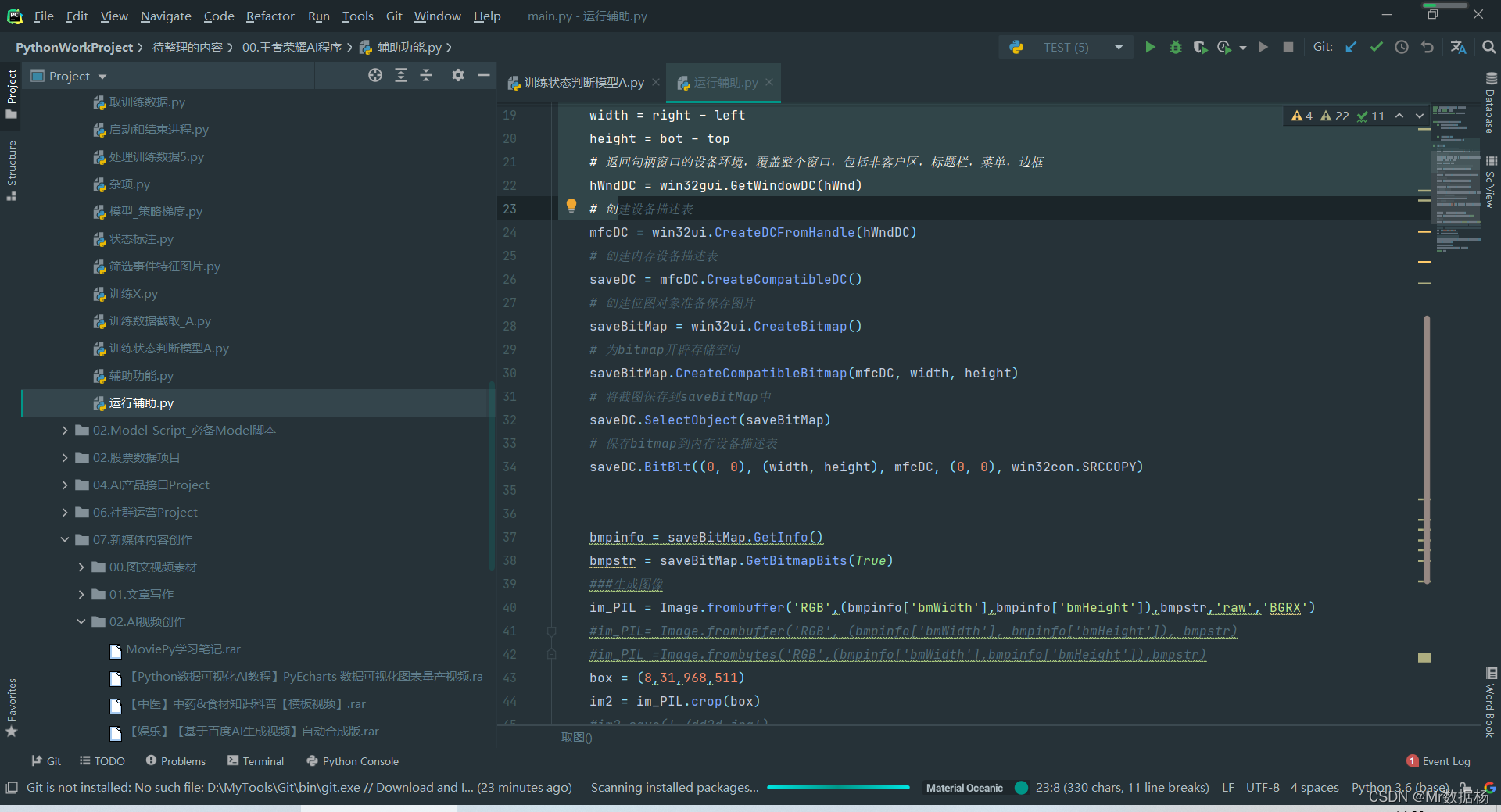Image resolution: width=1501 pixels, height=812 pixels.
Task: Open the Refactor menu
Action: (x=270, y=16)
